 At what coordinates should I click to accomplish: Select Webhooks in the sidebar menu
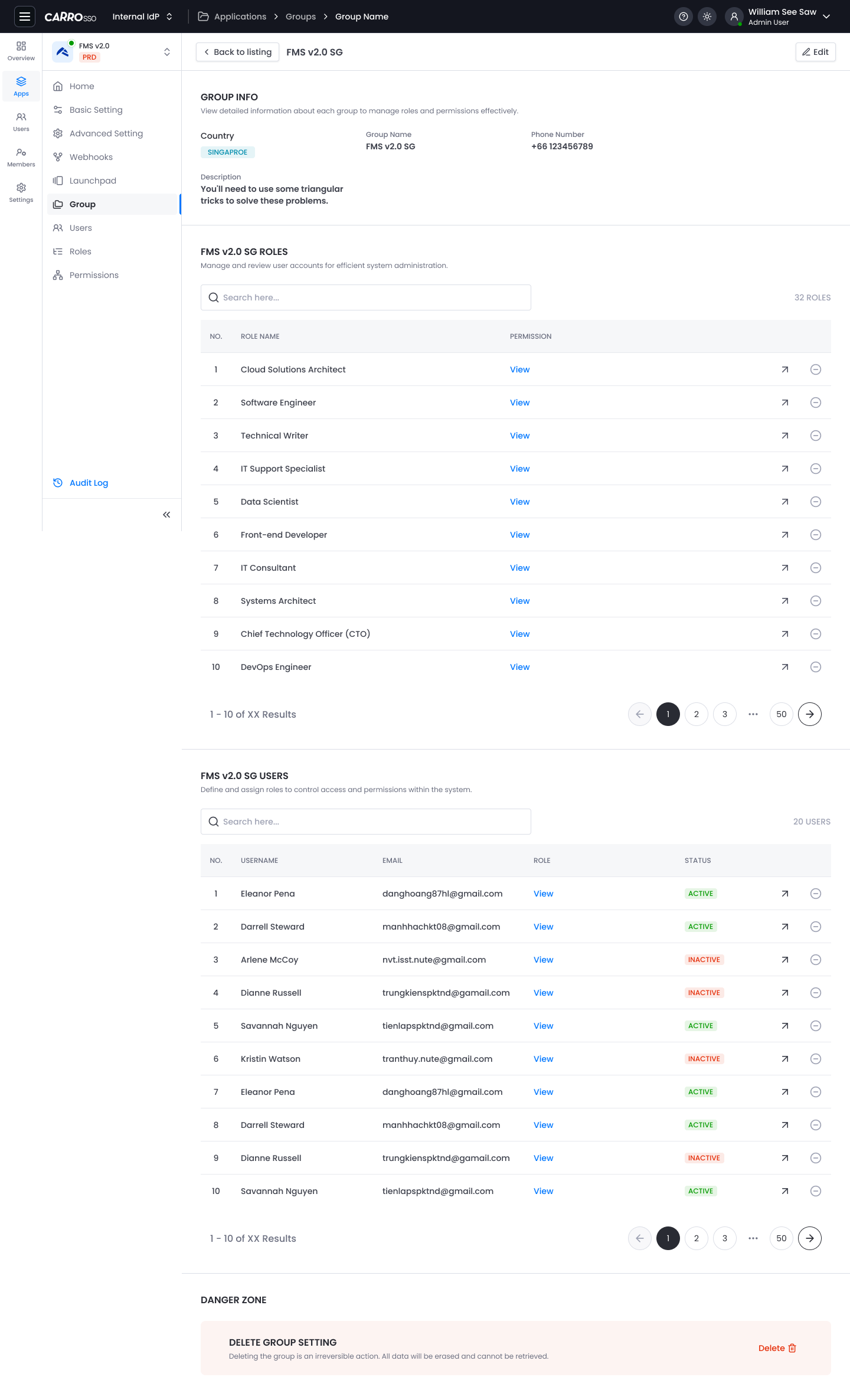pos(91,157)
